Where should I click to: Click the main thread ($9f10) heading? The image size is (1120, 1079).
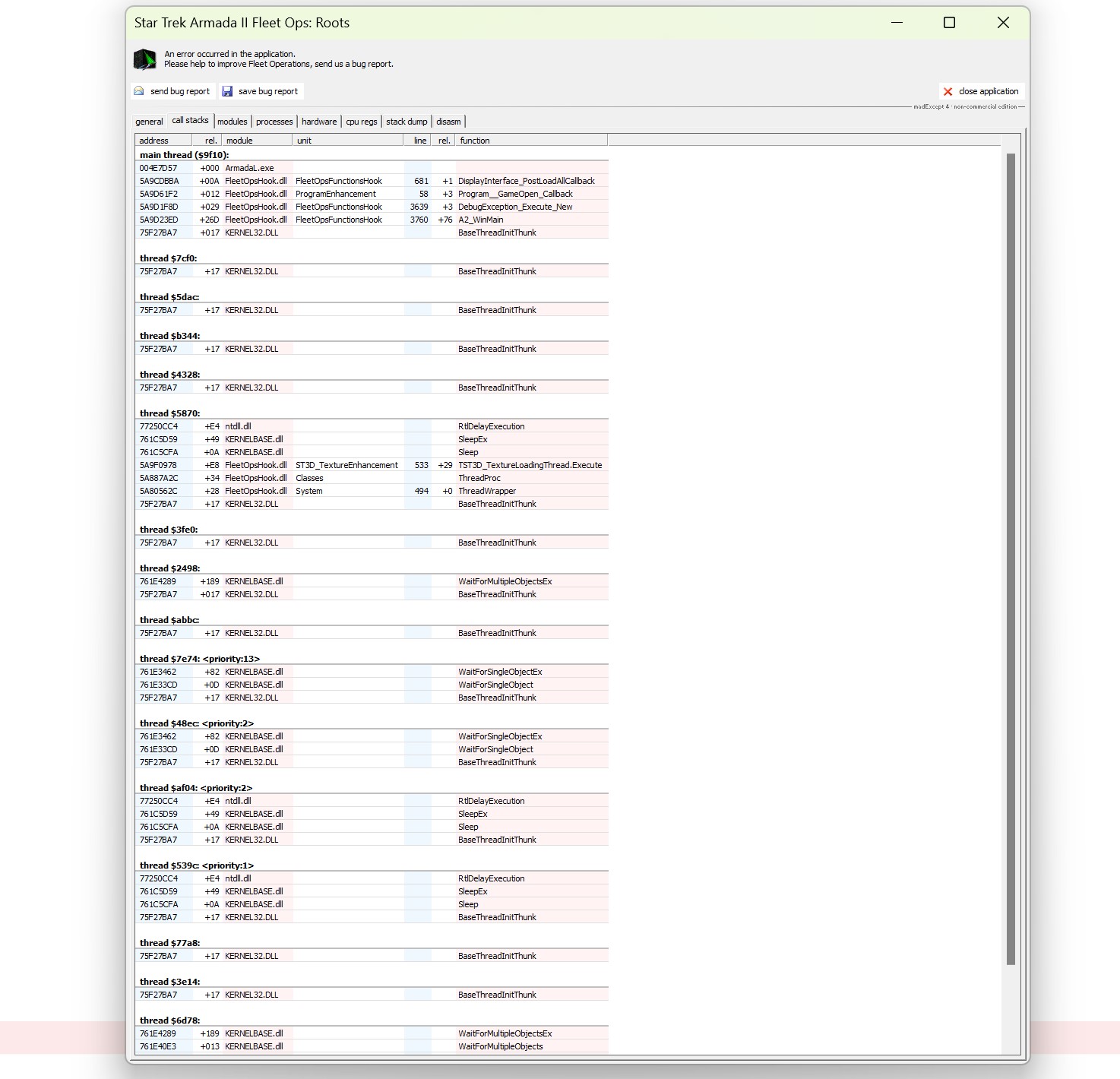click(x=184, y=155)
